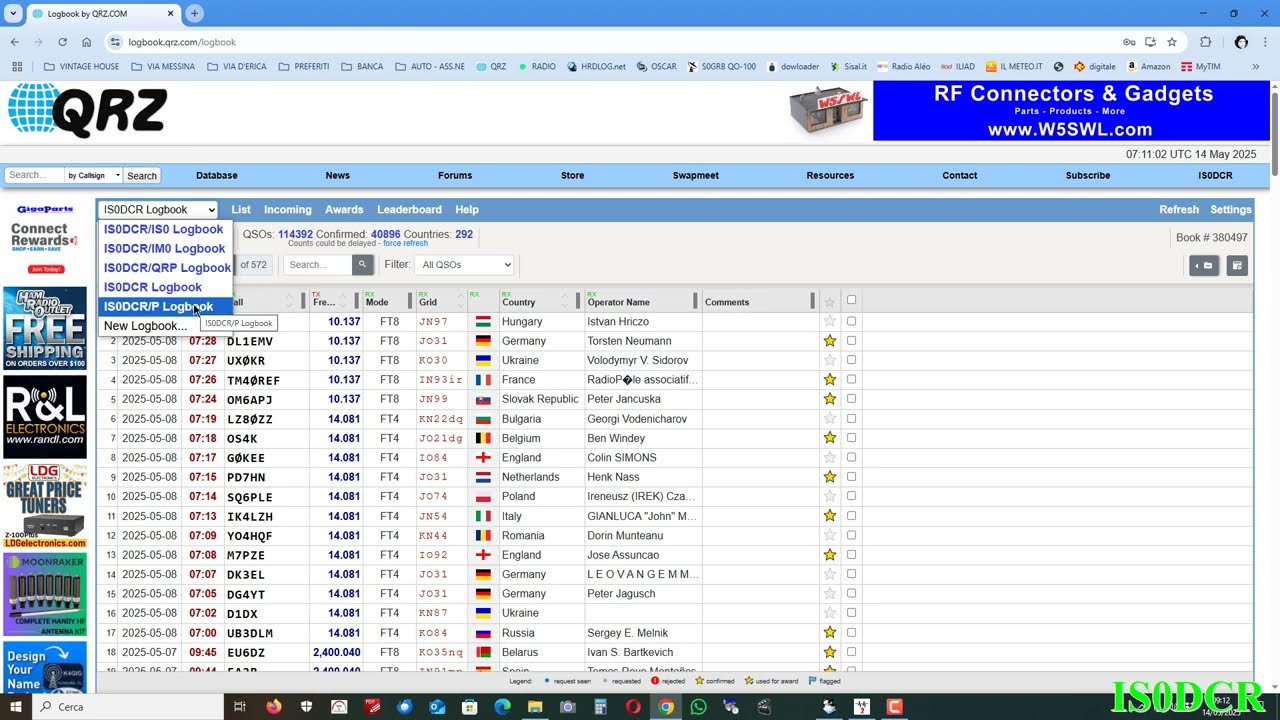Open the Chrome extensions puzzle icon
The height and width of the screenshot is (720, 1280).
(1205, 42)
